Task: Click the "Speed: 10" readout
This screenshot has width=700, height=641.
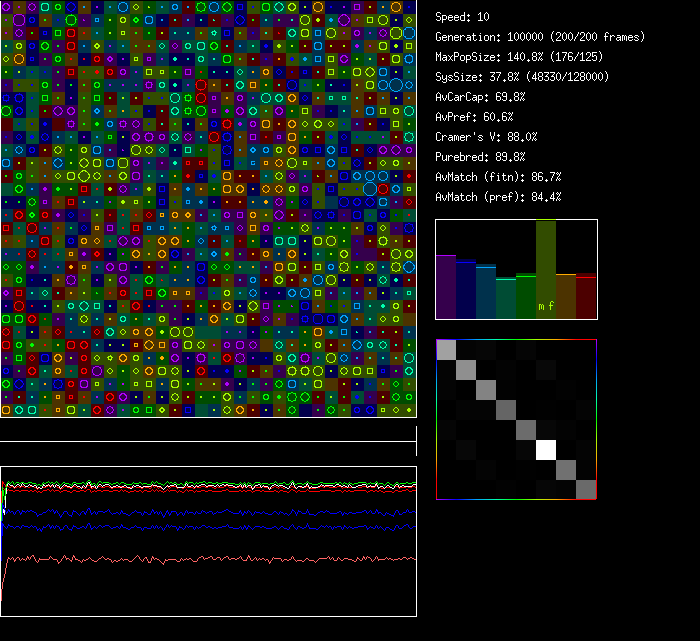Action: tap(462, 17)
